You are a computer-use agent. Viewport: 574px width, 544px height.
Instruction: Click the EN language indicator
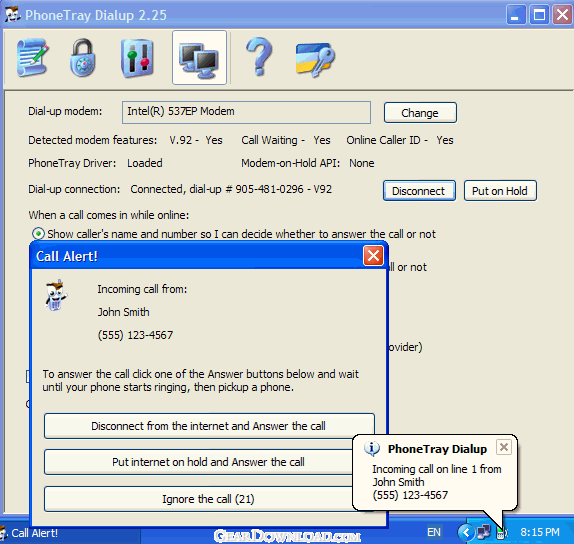pos(434,532)
